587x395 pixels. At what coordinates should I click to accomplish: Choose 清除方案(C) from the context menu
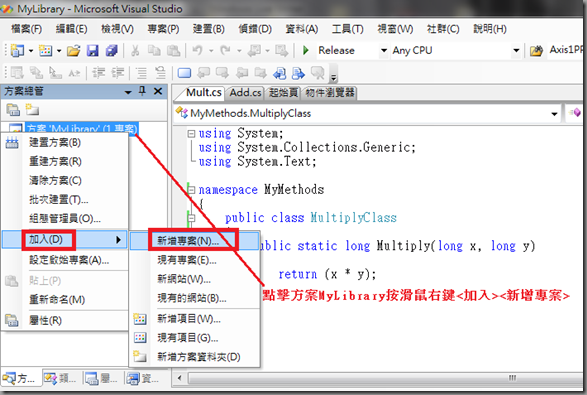65,180
